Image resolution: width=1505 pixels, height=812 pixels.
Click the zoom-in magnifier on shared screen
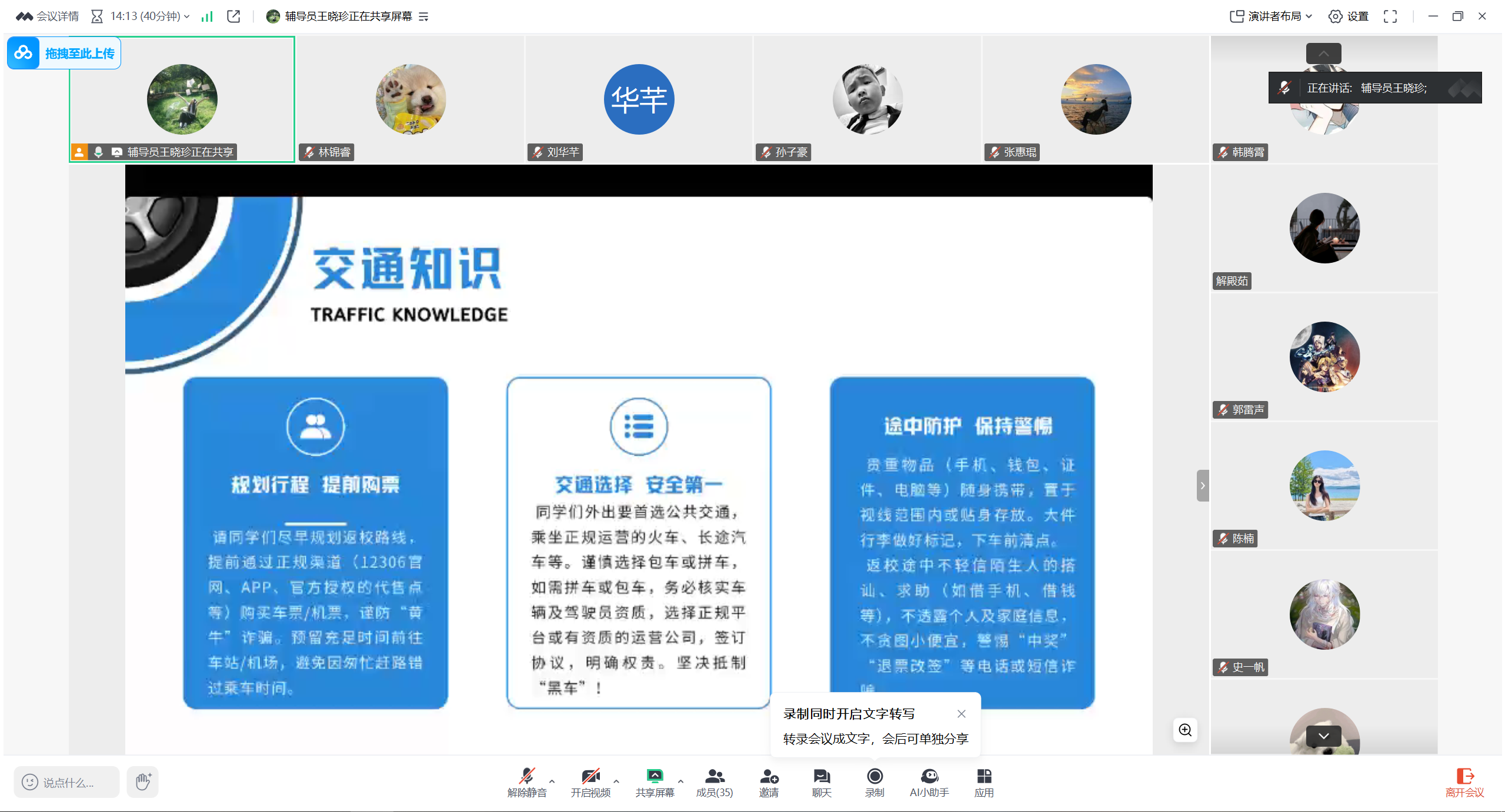click(1184, 730)
